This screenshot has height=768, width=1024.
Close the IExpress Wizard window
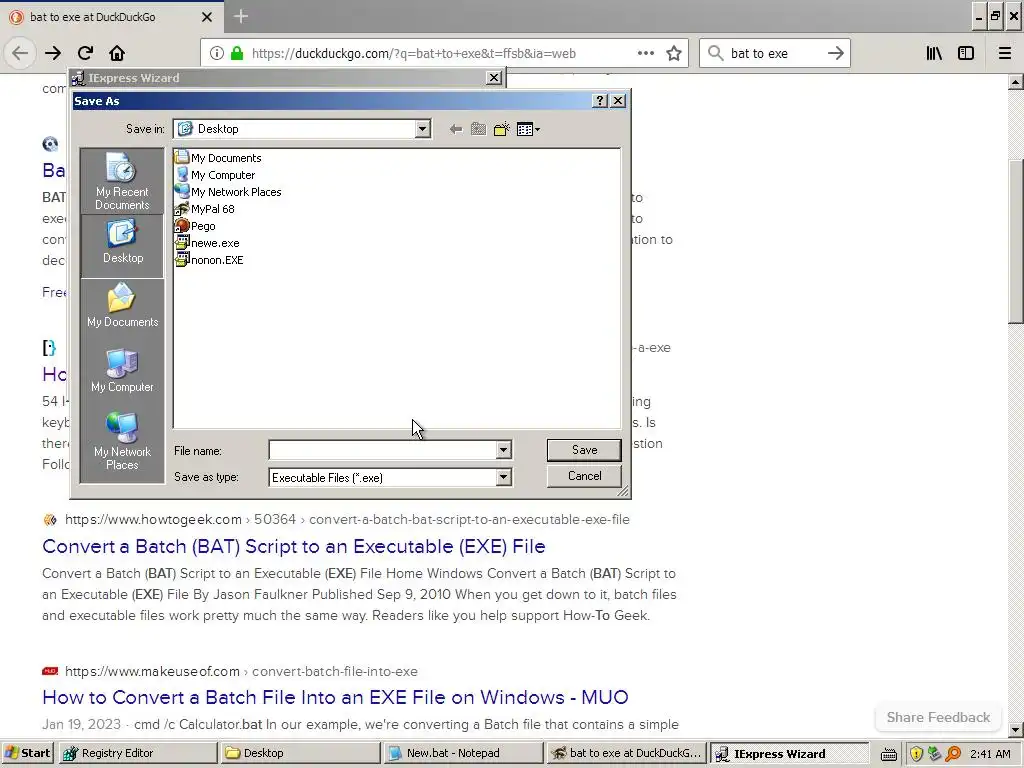(x=494, y=78)
